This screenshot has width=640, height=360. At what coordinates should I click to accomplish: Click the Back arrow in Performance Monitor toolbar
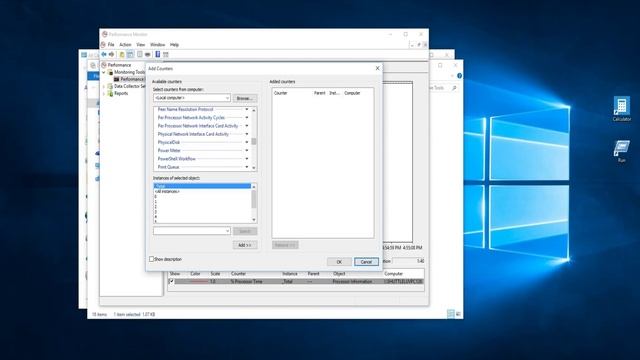click(x=104, y=54)
